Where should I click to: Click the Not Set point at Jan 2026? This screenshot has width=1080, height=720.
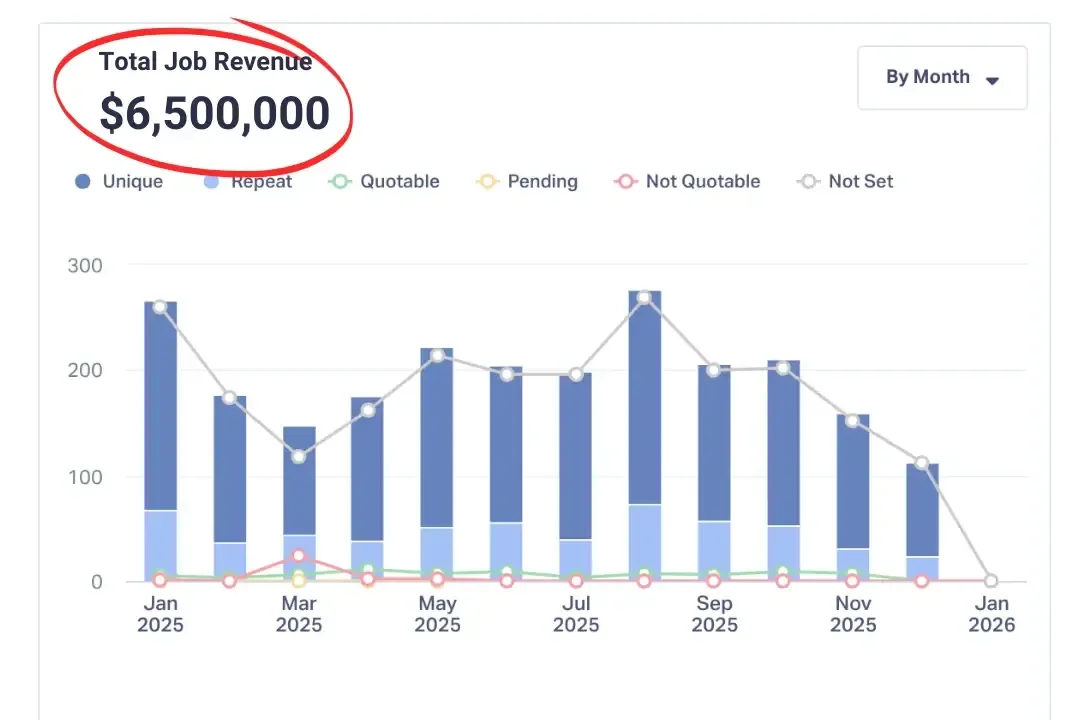click(990, 581)
